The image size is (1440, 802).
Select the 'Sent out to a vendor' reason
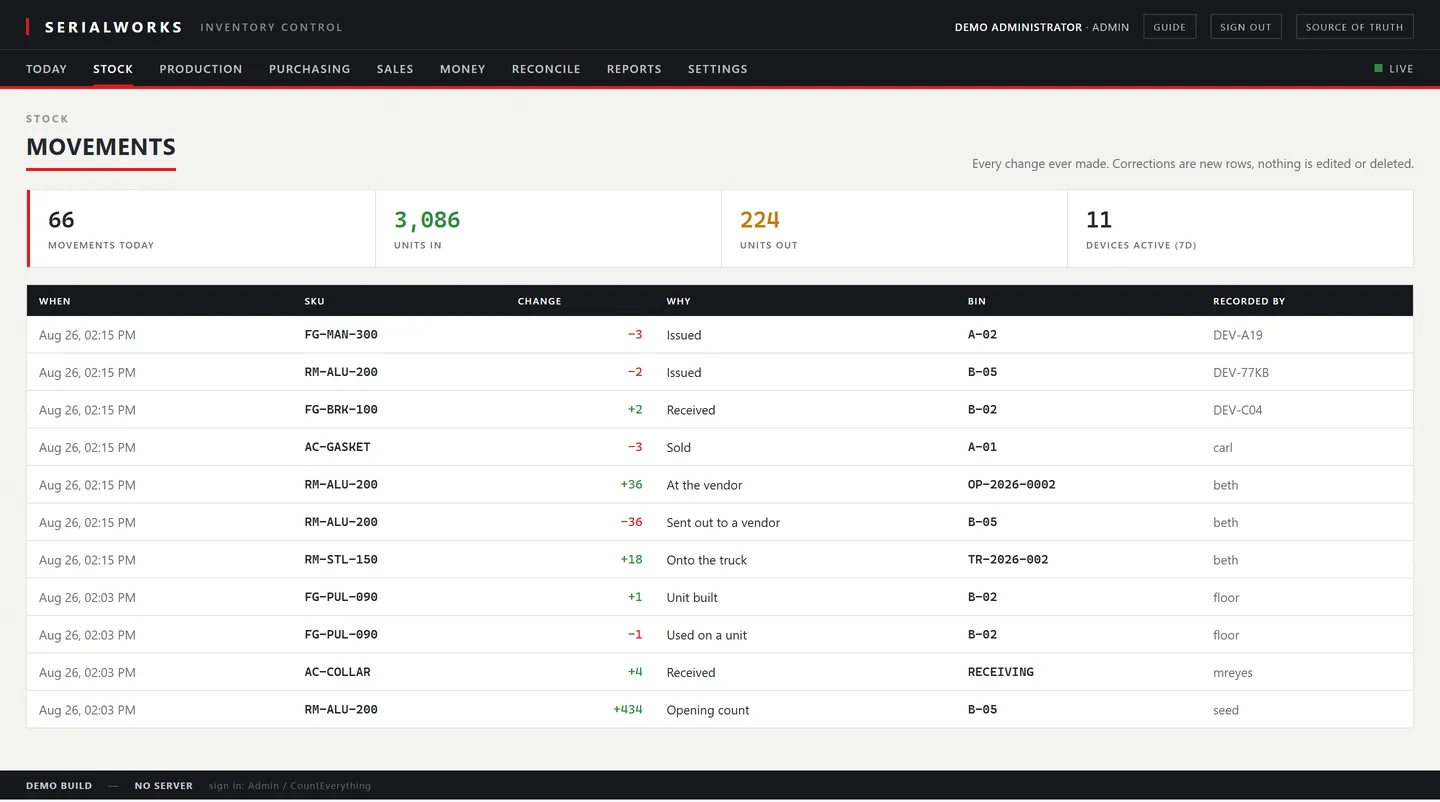coord(723,523)
